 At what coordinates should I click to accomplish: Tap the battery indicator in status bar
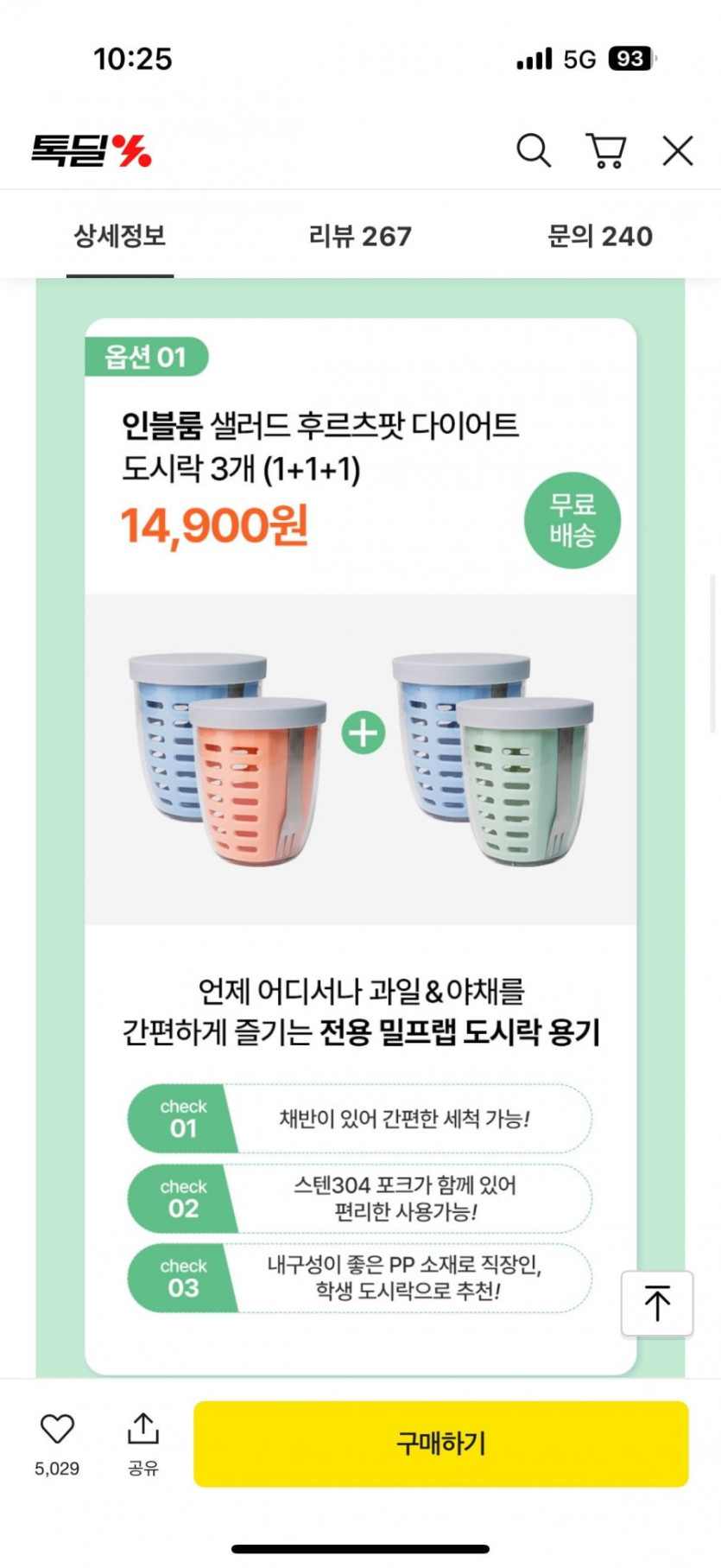(630, 59)
